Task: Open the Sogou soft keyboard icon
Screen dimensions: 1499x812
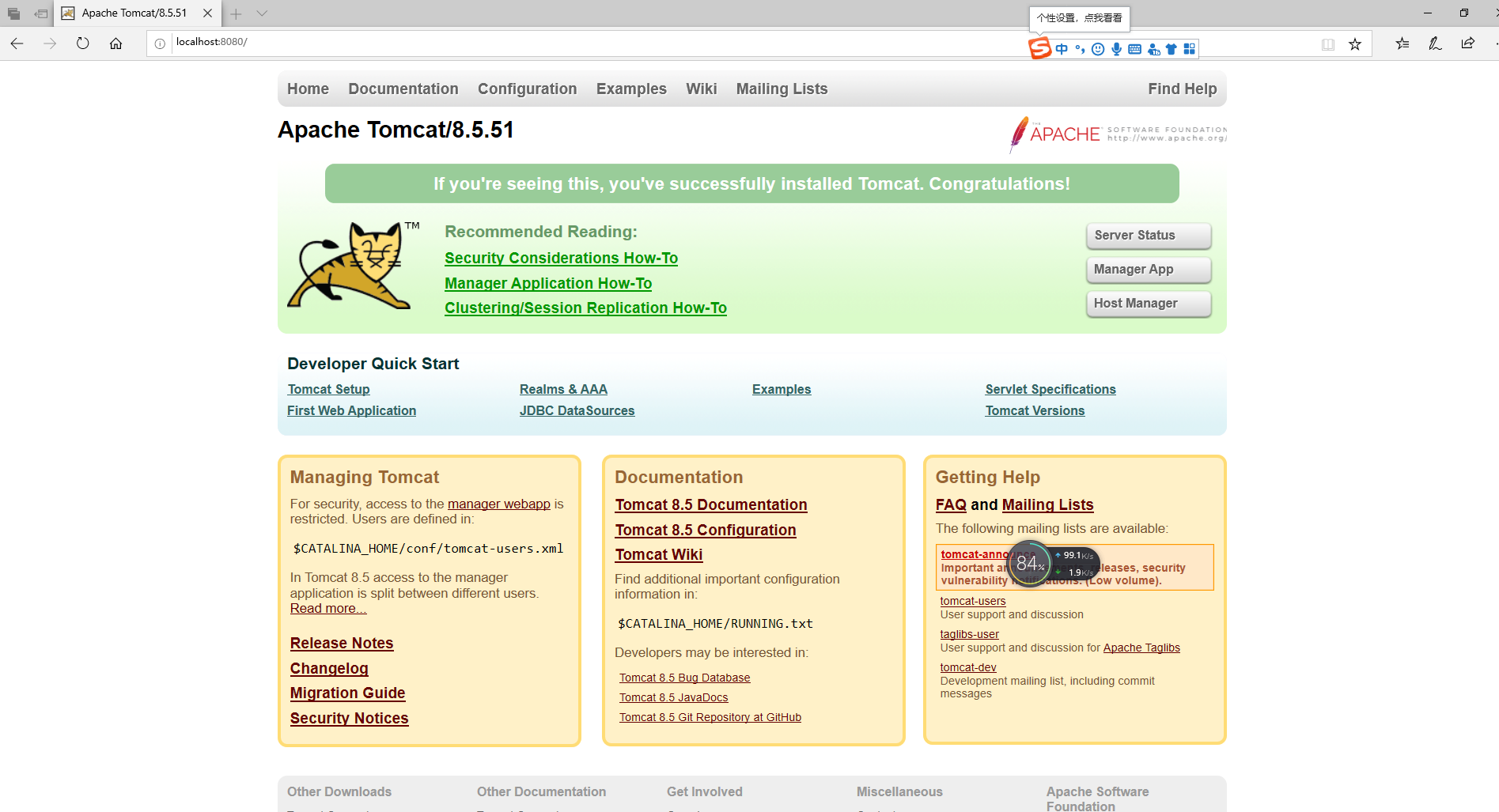Action: point(1135,49)
